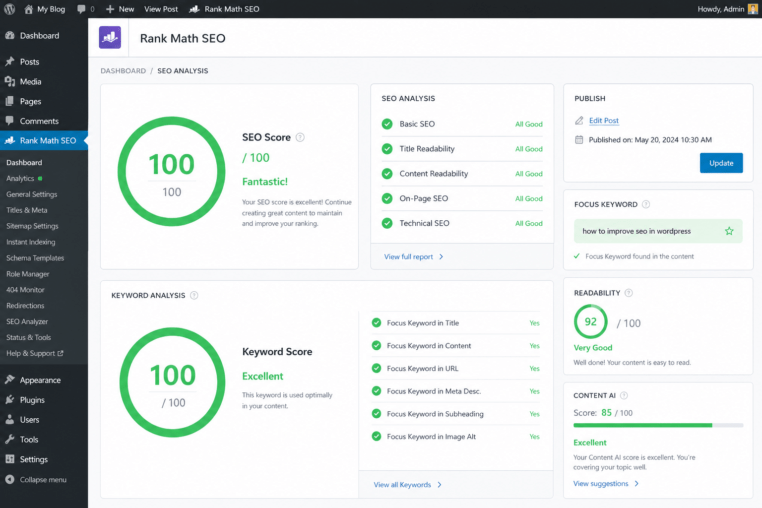Click On-Page SEO check icon
The image size is (762, 508).
point(387,198)
